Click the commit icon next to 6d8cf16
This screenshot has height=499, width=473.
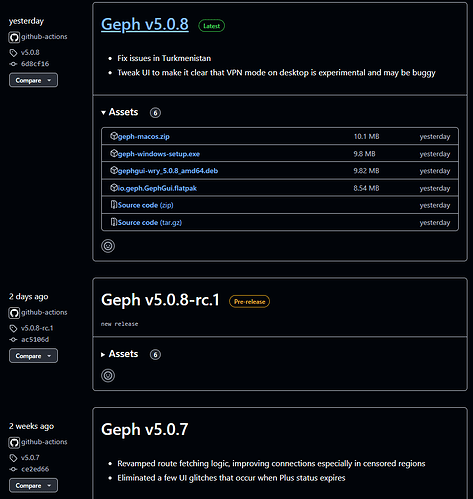click(x=13, y=64)
